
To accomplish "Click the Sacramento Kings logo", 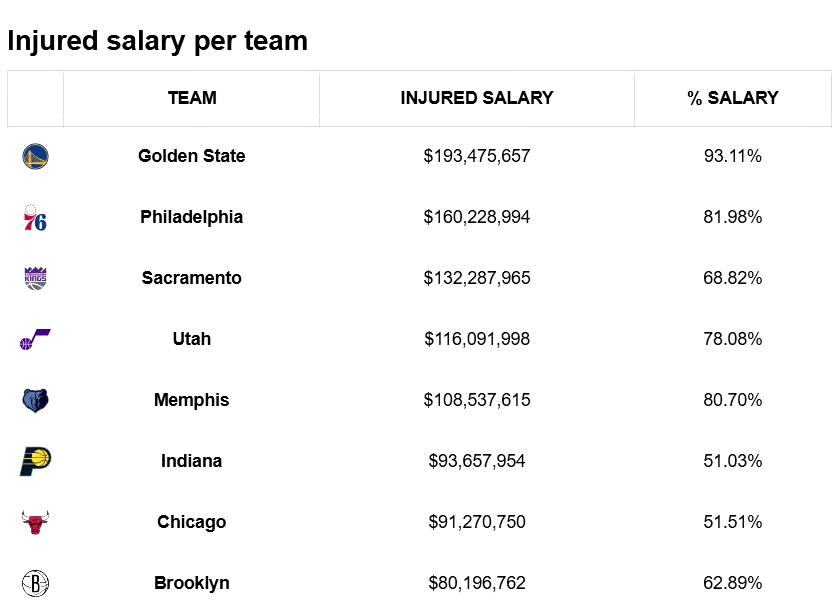I will [35, 279].
